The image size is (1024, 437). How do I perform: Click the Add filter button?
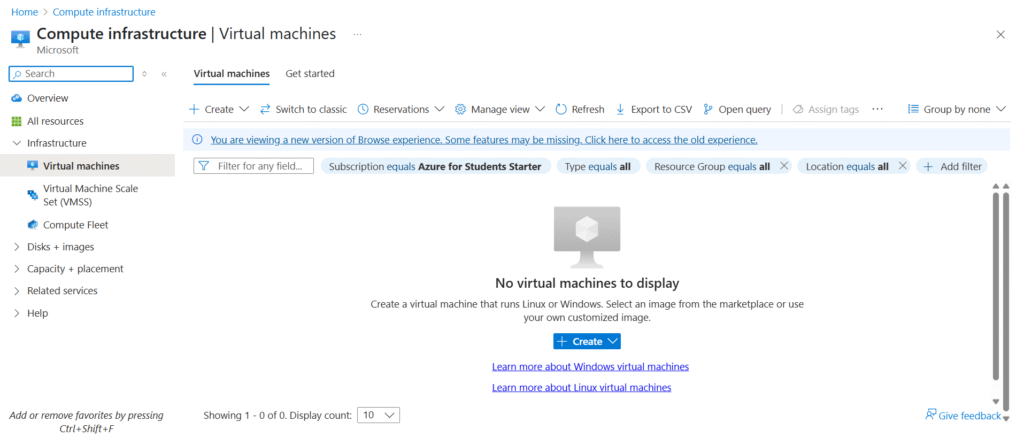click(952, 167)
